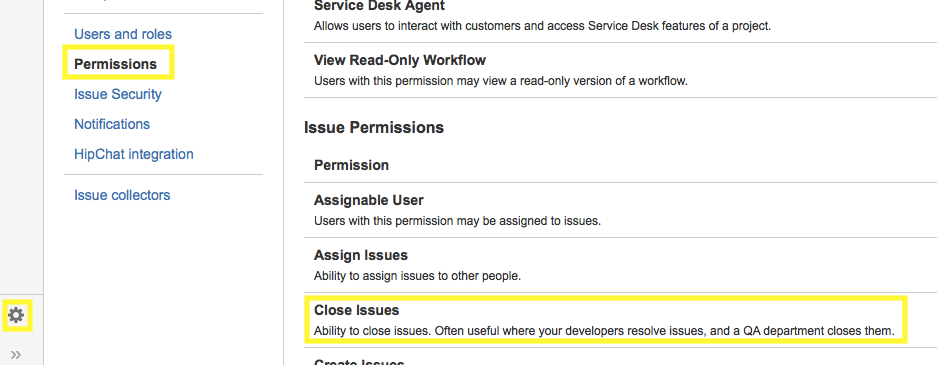Select the Close Issues permission title

pos(357,310)
